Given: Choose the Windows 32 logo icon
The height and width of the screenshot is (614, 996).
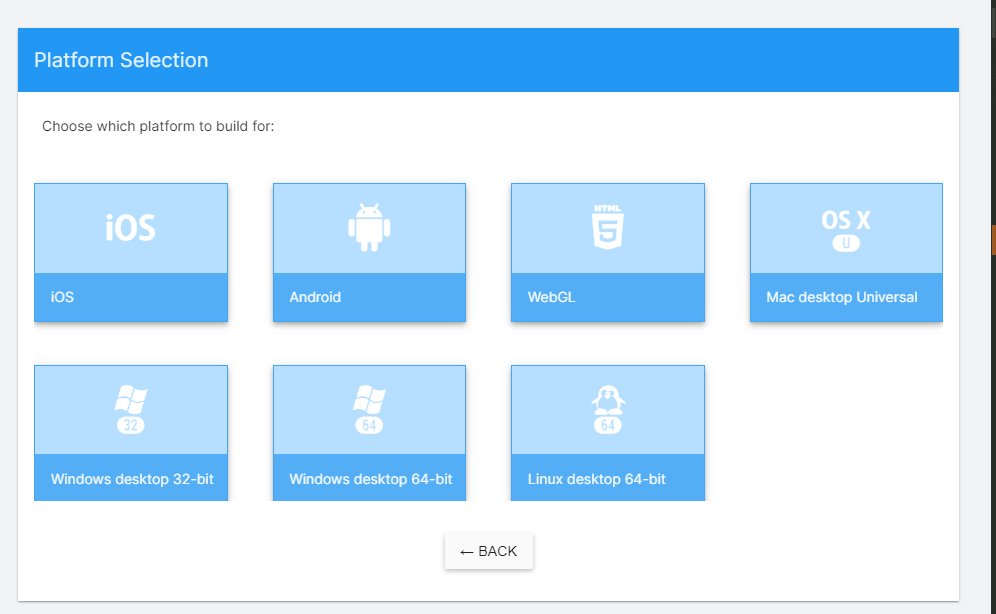Looking at the screenshot, I should pyautogui.click(x=131, y=410).
